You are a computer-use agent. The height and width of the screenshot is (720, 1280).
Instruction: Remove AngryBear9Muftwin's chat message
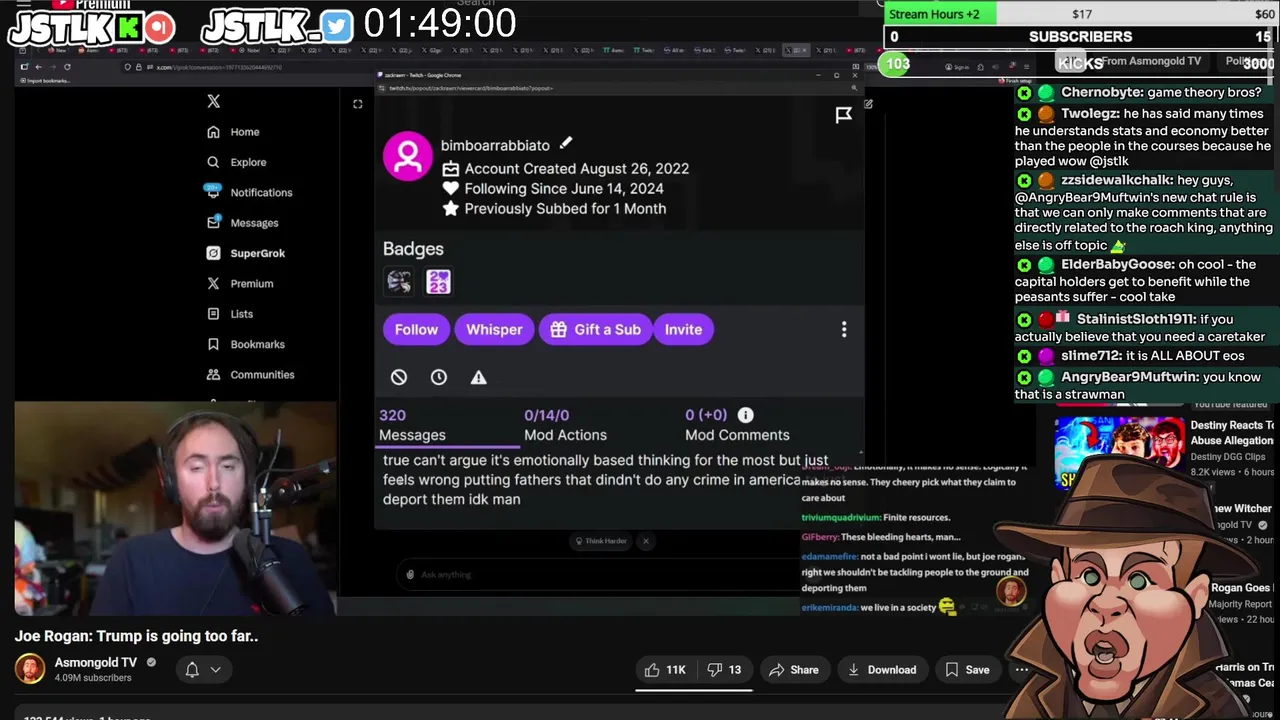pyautogui.click(x=1024, y=378)
